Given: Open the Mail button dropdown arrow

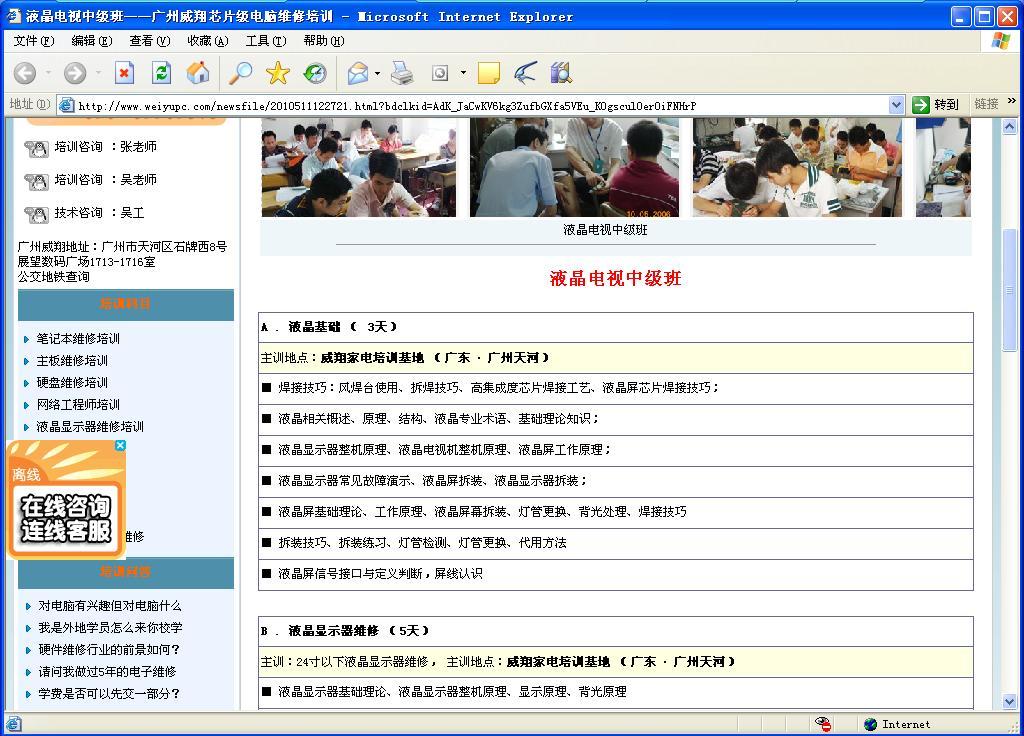Looking at the screenshot, I should coord(377,73).
